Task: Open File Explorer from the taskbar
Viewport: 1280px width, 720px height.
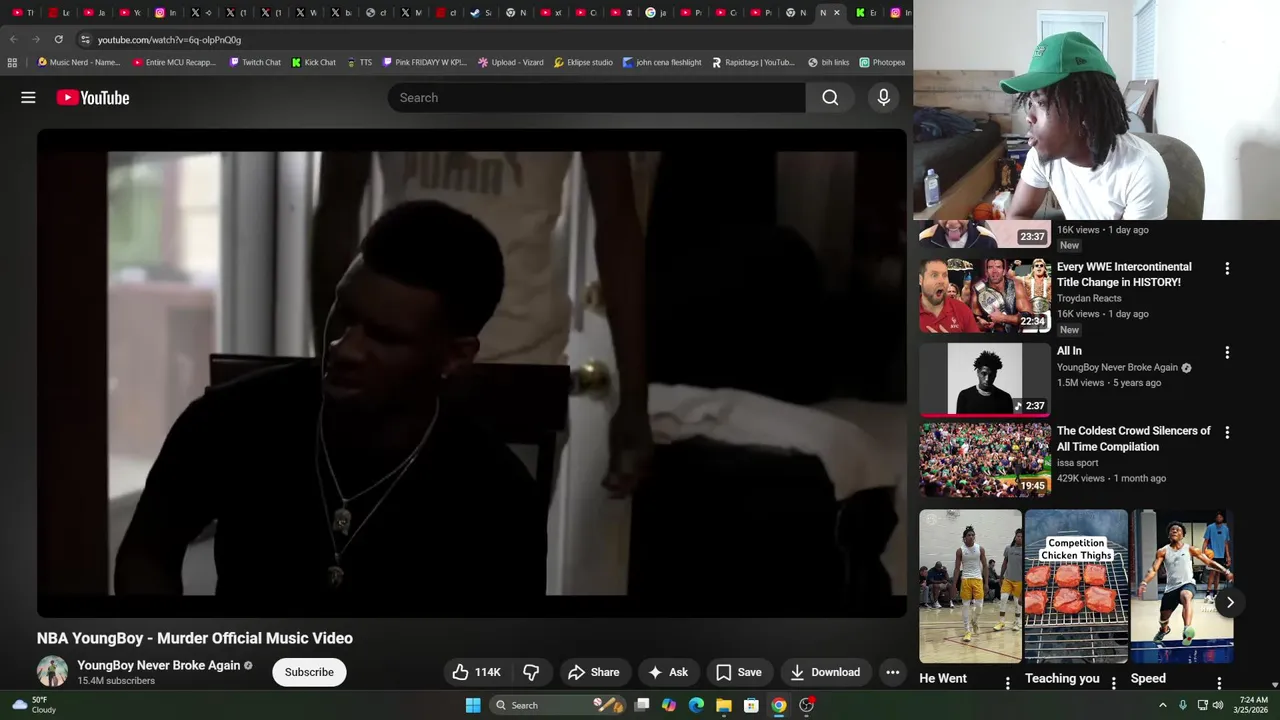Action: coord(724,705)
